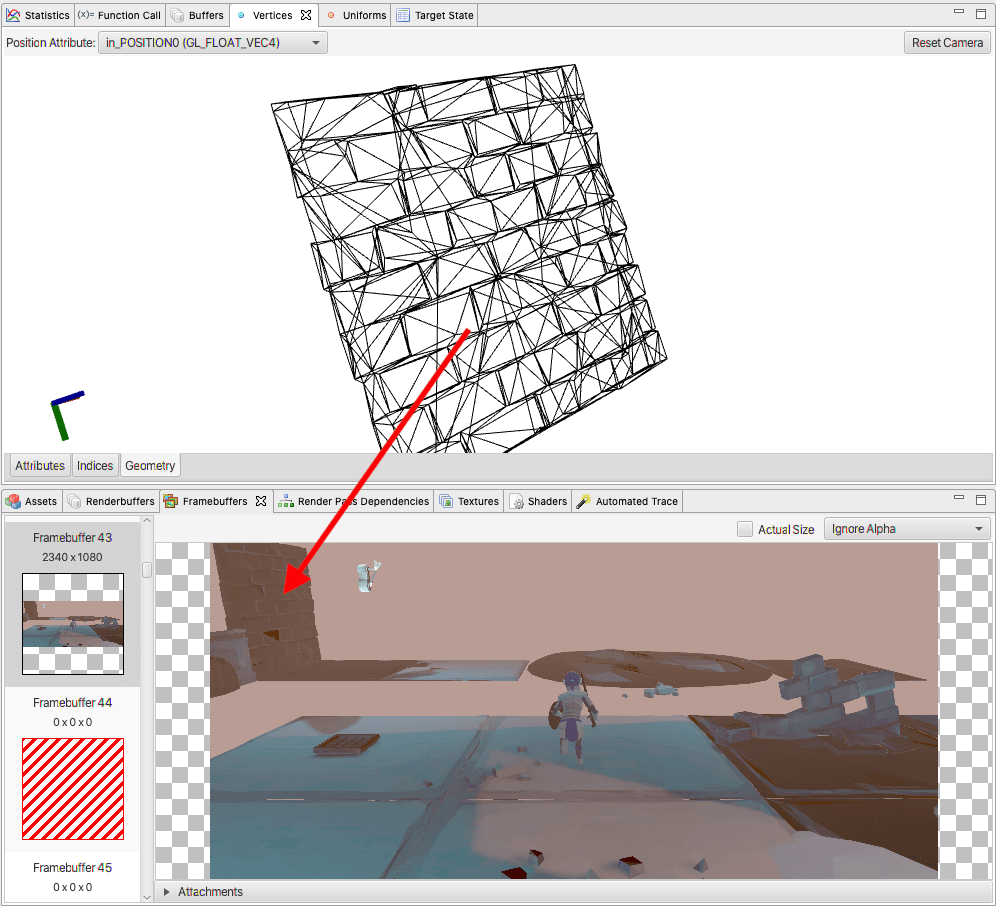Click the Assets tab icon
Screen dimensions: 996x906
click(13, 501)
